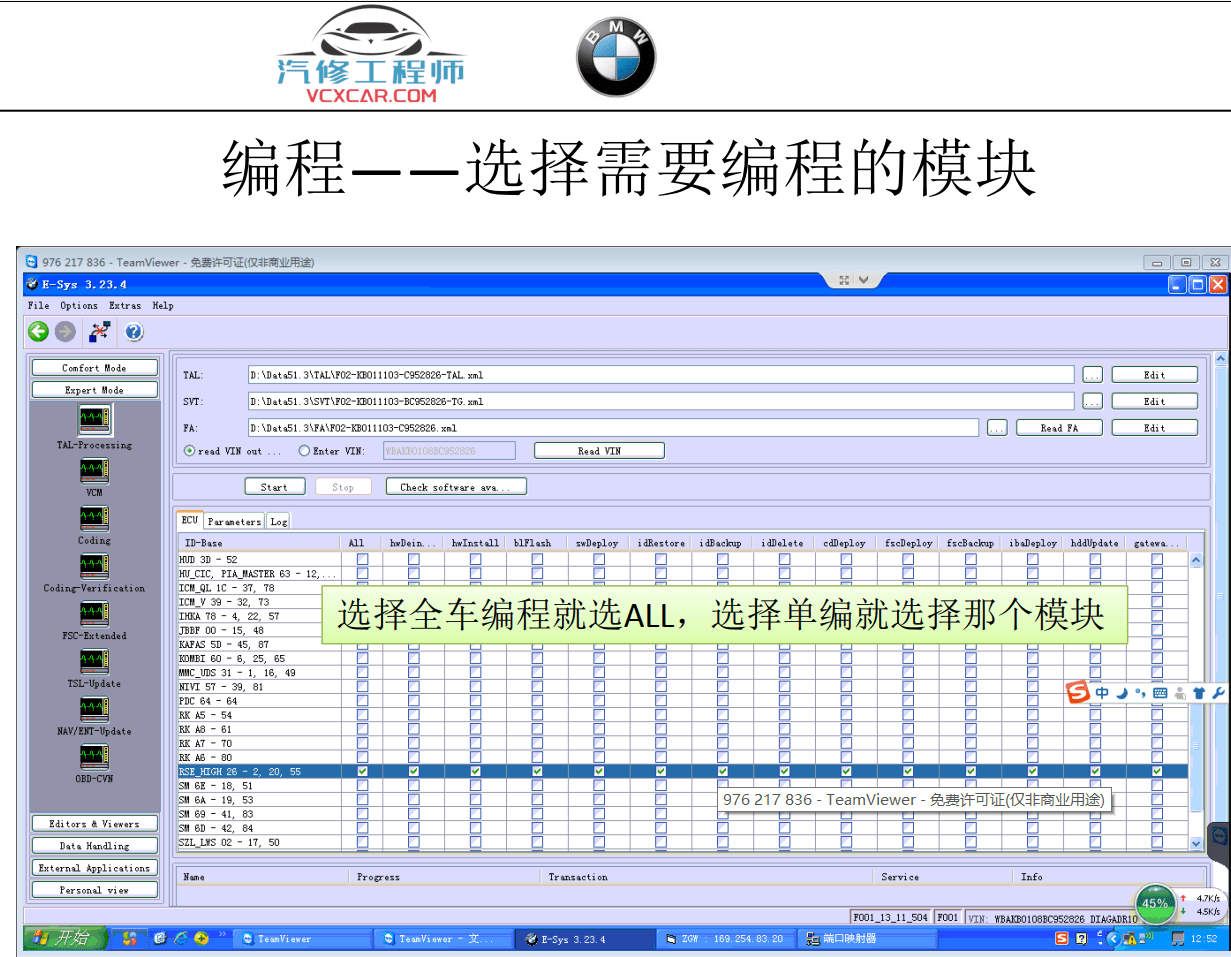Open the Options menu

[78, 306]
